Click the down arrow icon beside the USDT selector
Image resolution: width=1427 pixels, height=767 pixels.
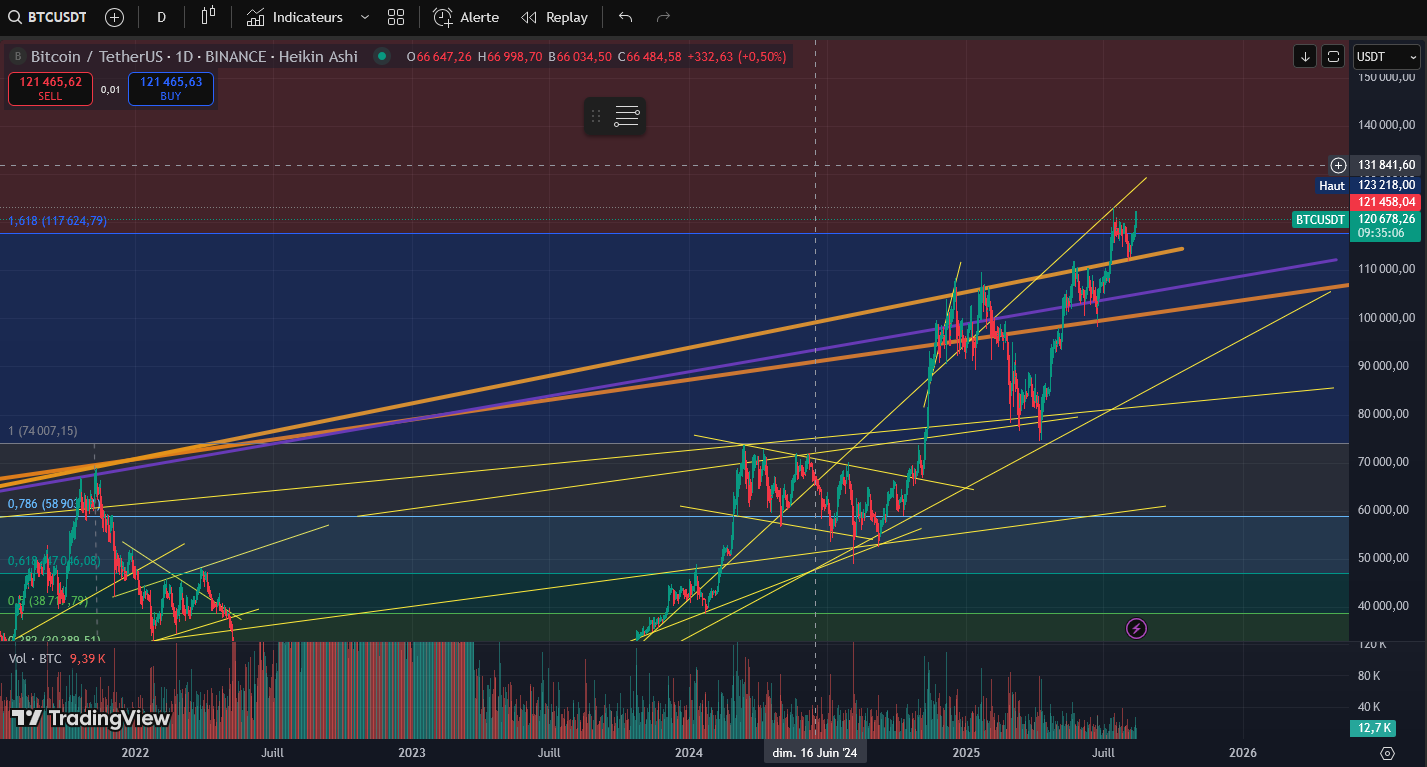(x=1305, y=56)
